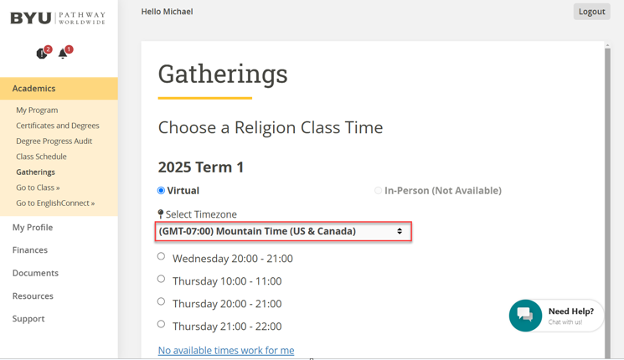Click the timezone dropdown arrows
This screenshot has width=624, height=360.
tap(400, 232)
